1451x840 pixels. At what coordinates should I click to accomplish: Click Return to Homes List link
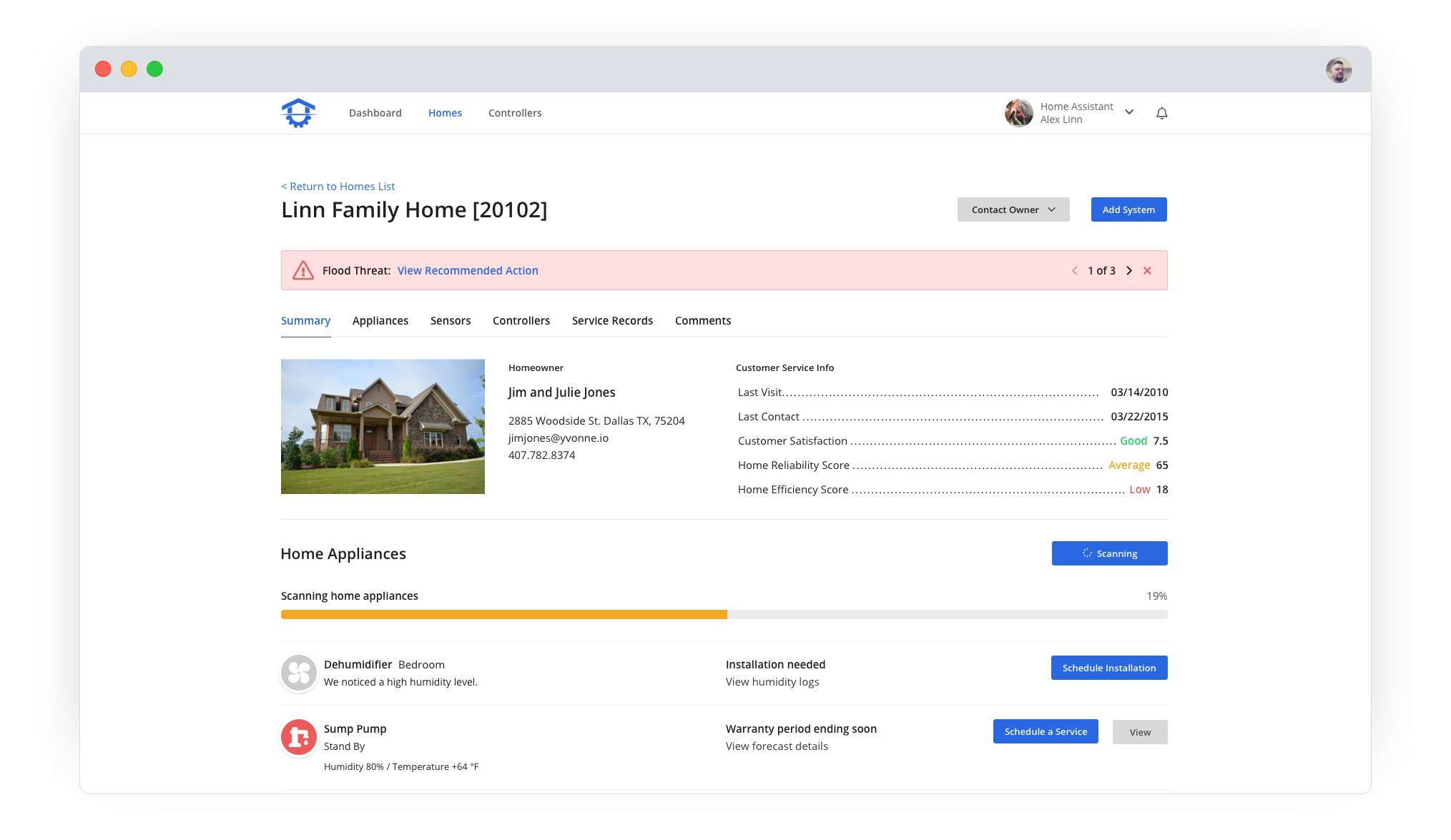click(338, 186)
